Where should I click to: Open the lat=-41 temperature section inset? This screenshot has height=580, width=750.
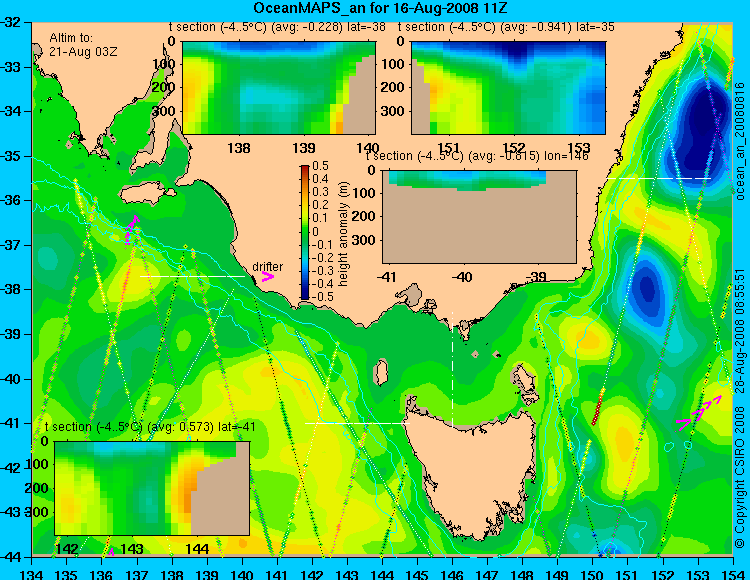[x=152, y=488]
